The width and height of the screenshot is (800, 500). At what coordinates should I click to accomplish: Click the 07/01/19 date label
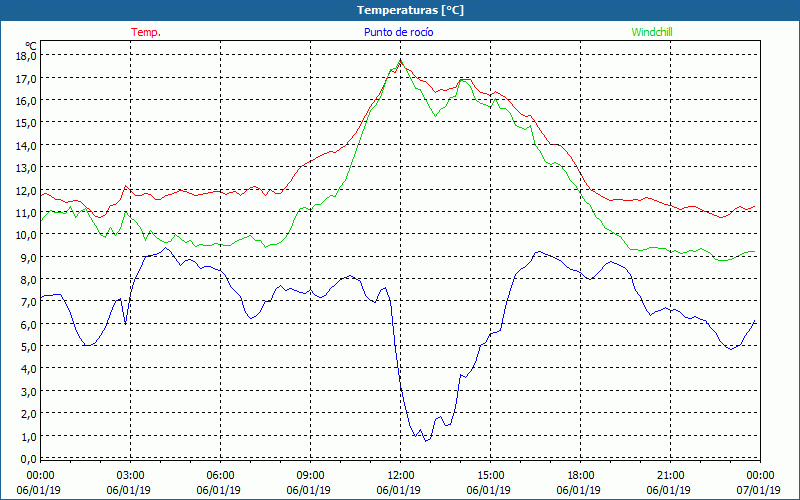point(761,490)
